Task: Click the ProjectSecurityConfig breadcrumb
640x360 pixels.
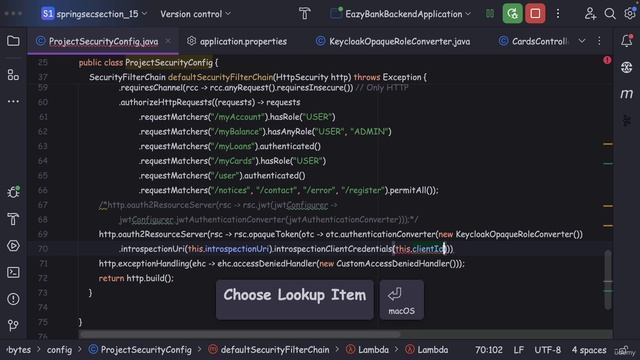Action: click(x=140, y=350)
